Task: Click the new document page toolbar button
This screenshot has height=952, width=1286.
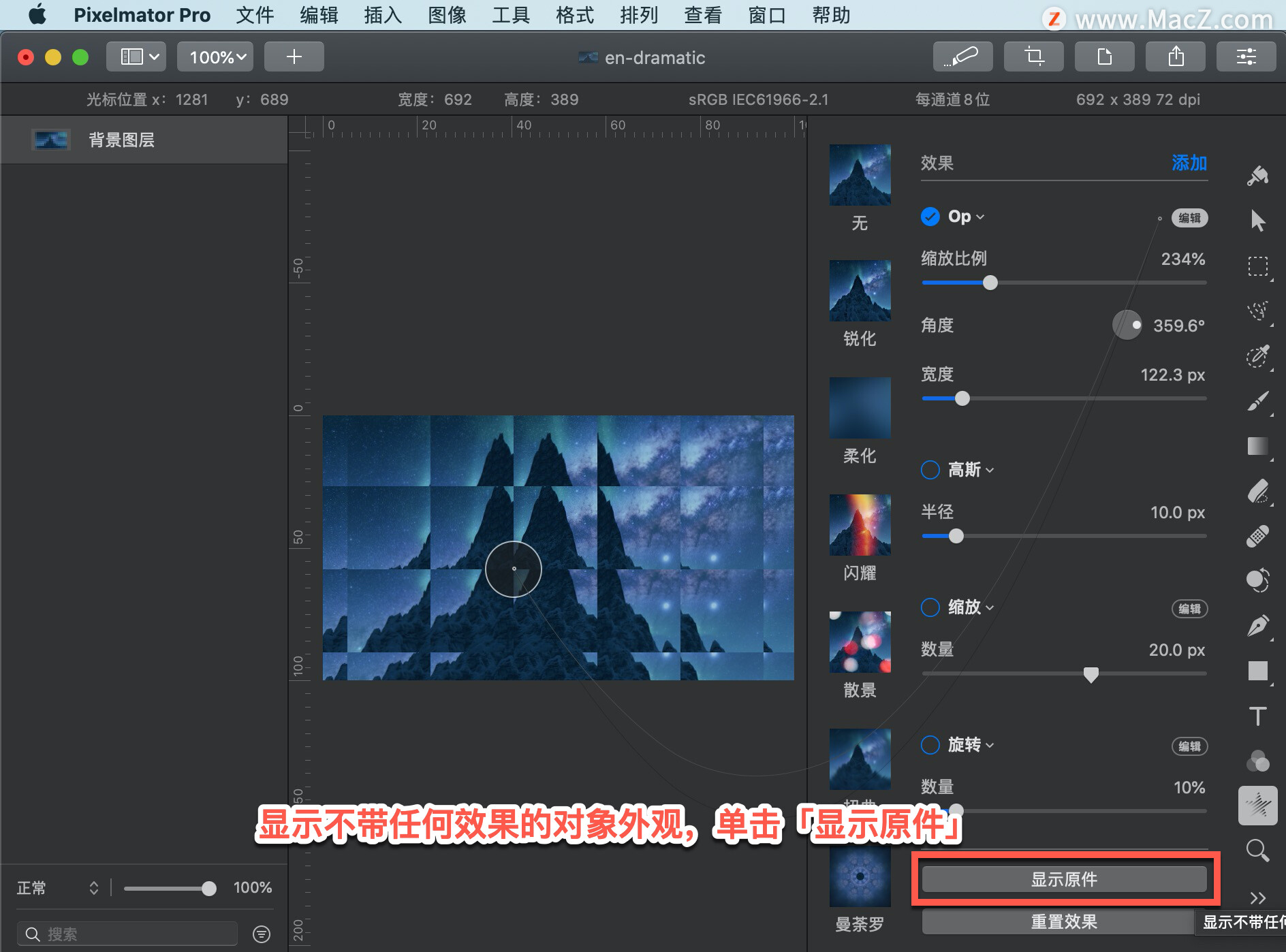Action: coord(1105,57)
